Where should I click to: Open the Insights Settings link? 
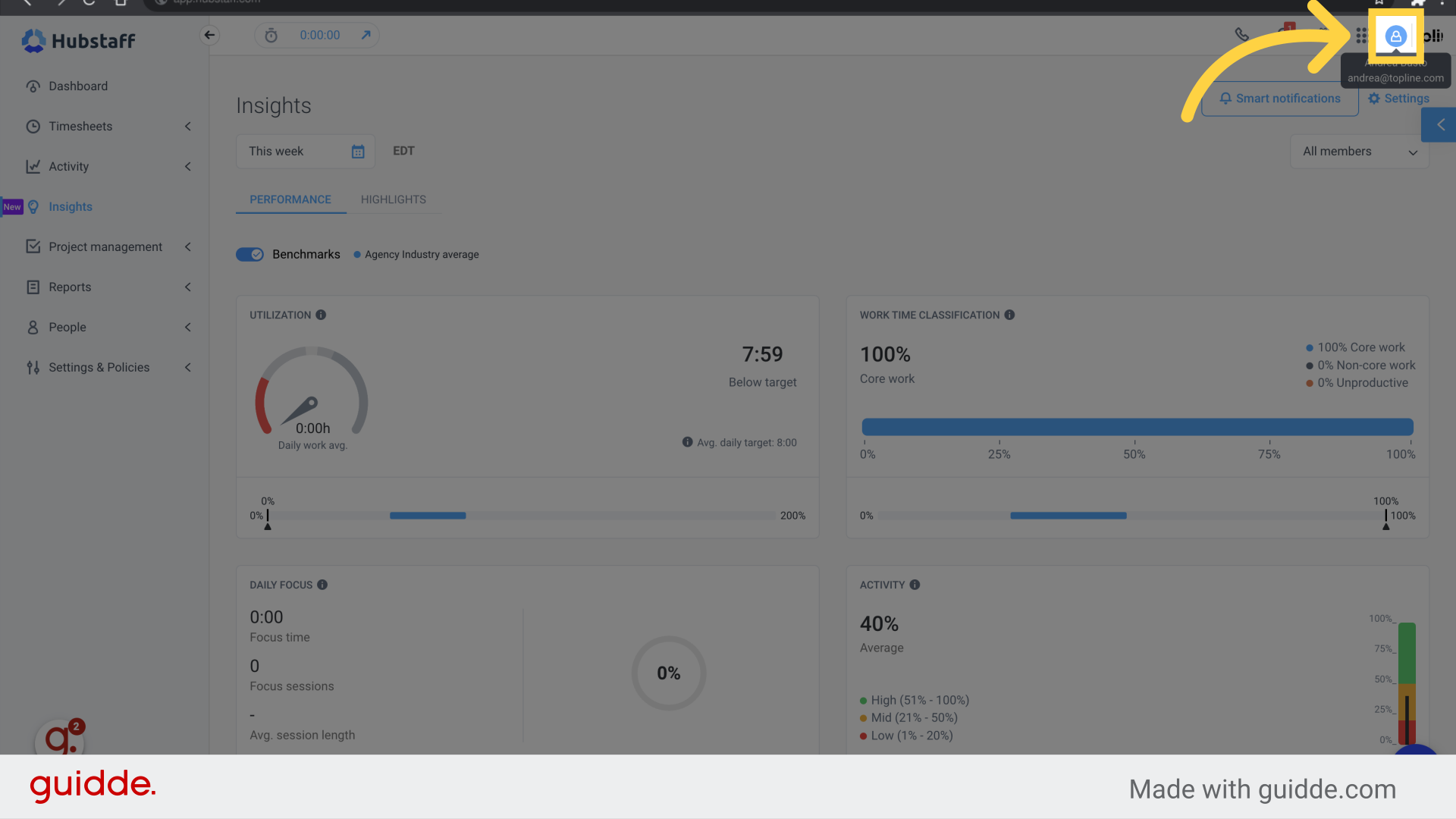click(x=1398, y=99)
